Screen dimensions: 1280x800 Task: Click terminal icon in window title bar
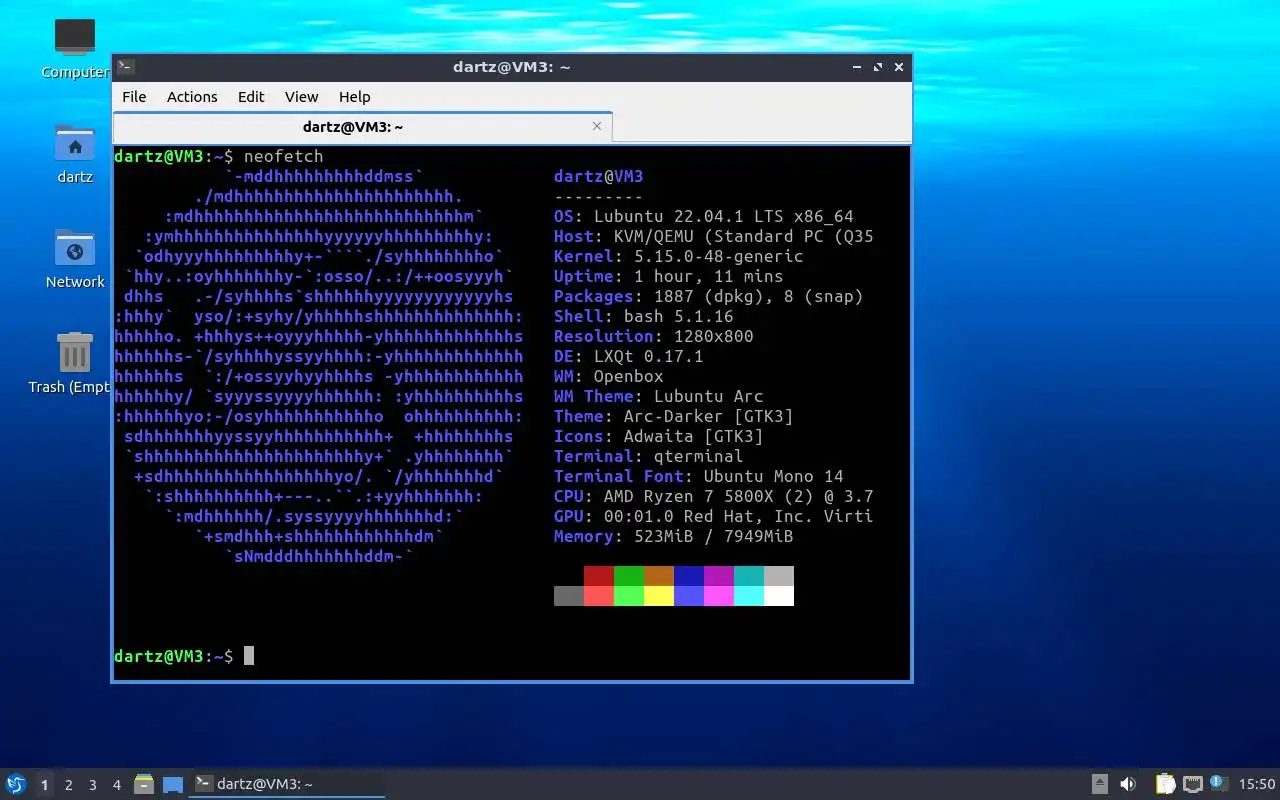125,67
